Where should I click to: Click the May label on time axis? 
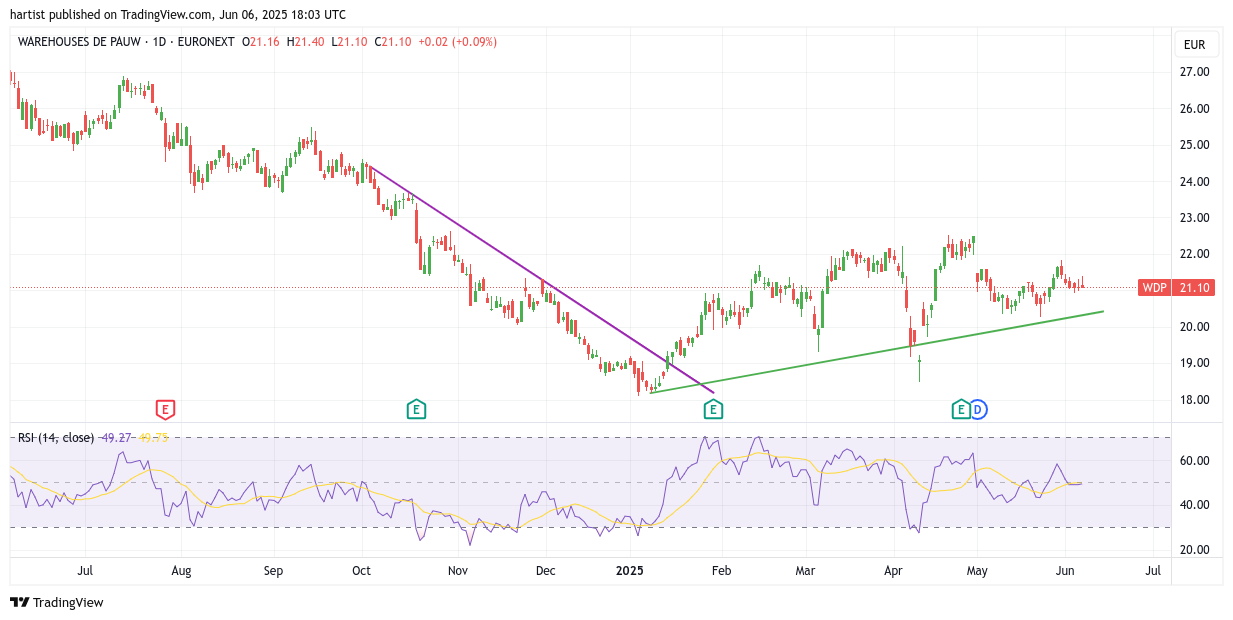[x=977, y=571]
